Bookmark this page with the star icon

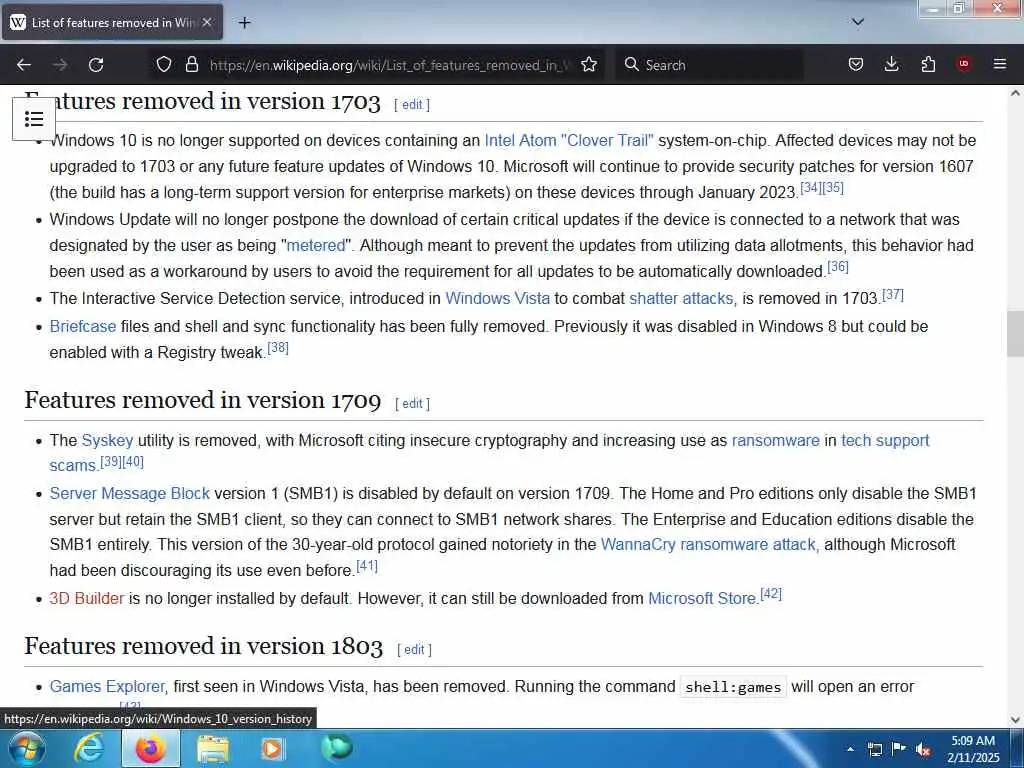coord(589,65)
